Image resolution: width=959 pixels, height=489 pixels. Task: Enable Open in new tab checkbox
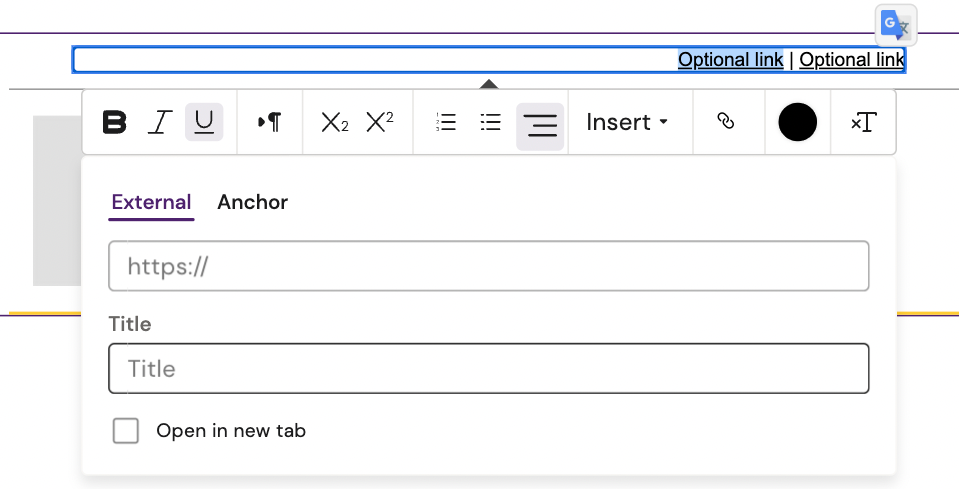[126, 431]
